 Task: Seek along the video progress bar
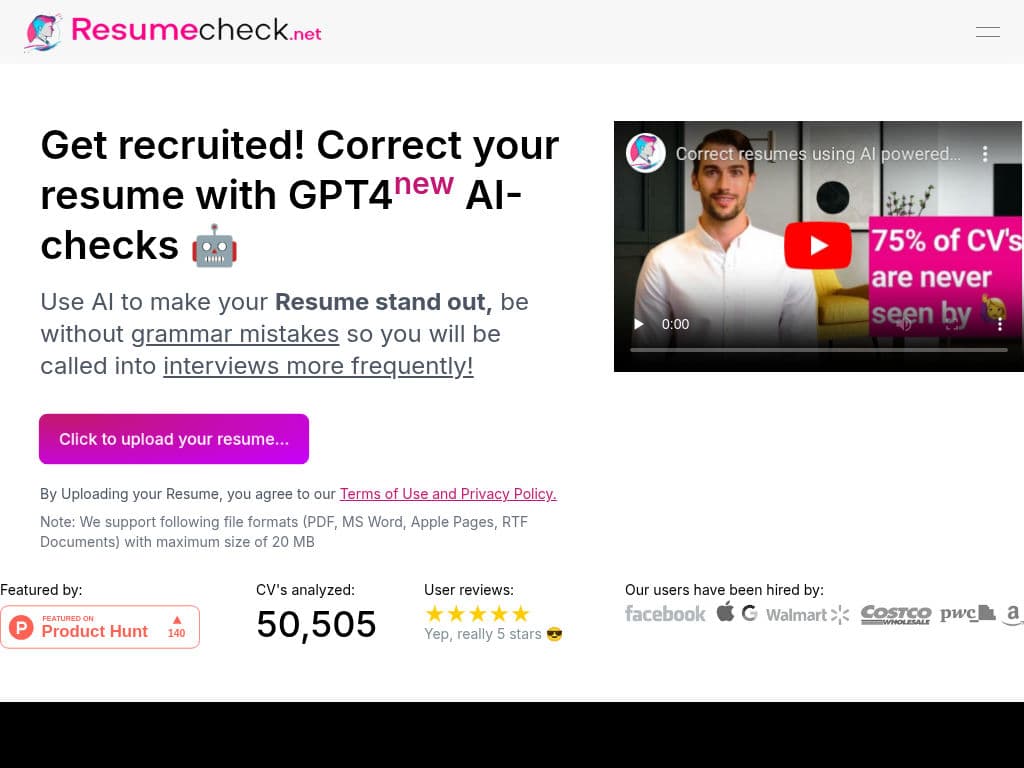pos(818,350)
